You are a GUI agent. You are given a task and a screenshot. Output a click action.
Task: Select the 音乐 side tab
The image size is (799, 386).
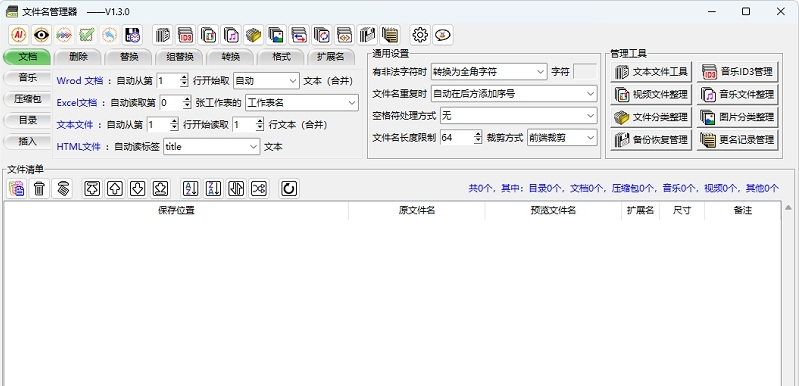[28, 78]
